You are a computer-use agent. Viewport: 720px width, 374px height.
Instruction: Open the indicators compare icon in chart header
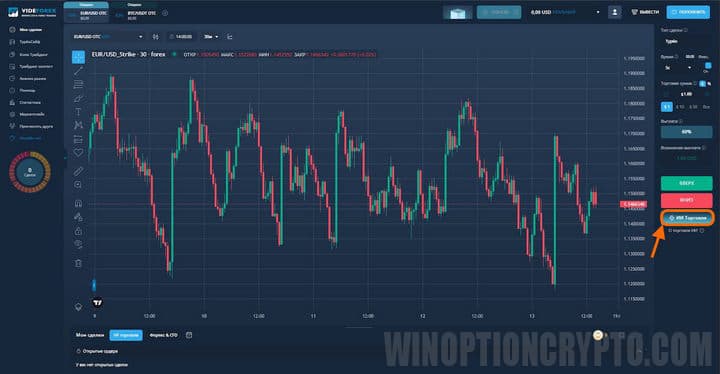point(156,37)
